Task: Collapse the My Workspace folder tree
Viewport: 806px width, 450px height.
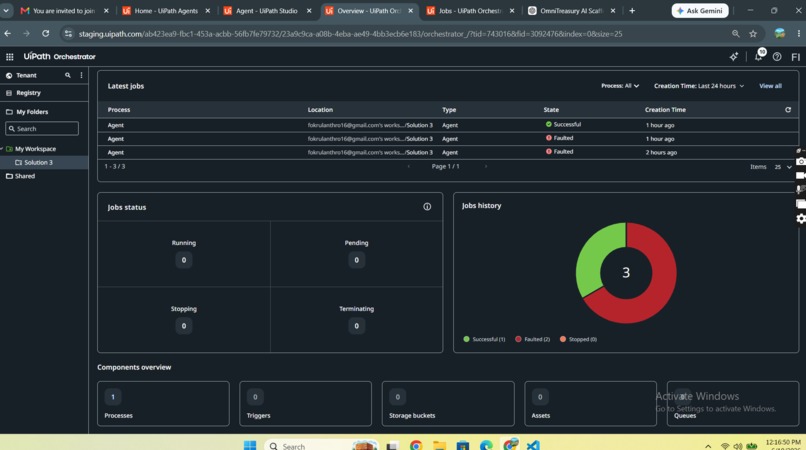Action: pos(2,149)
